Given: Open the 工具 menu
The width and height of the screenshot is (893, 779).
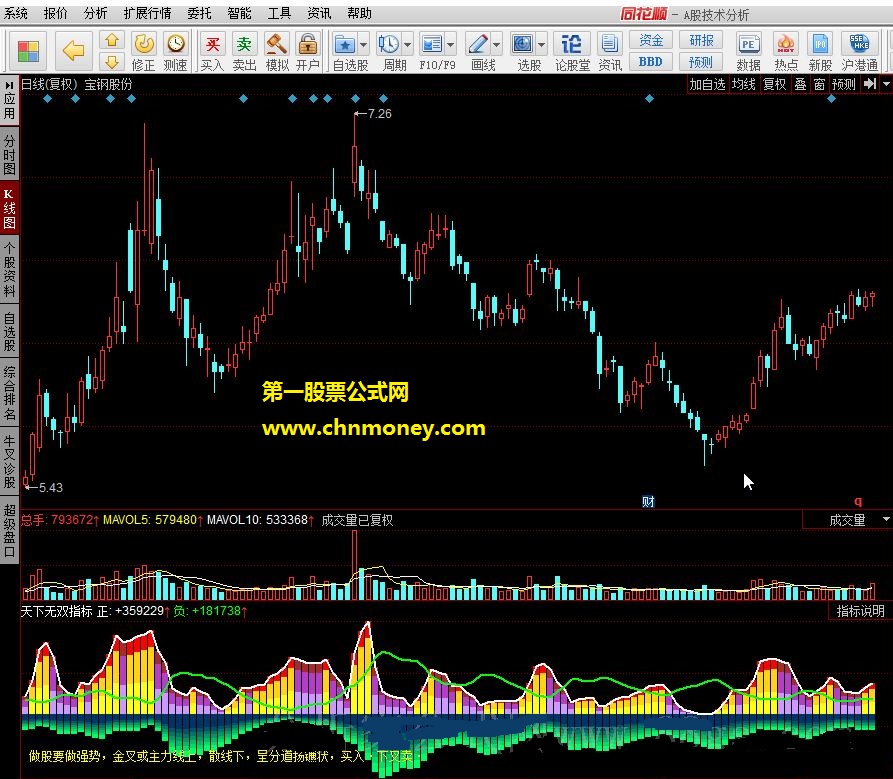Looking at the screenshot, I should 279,13.
